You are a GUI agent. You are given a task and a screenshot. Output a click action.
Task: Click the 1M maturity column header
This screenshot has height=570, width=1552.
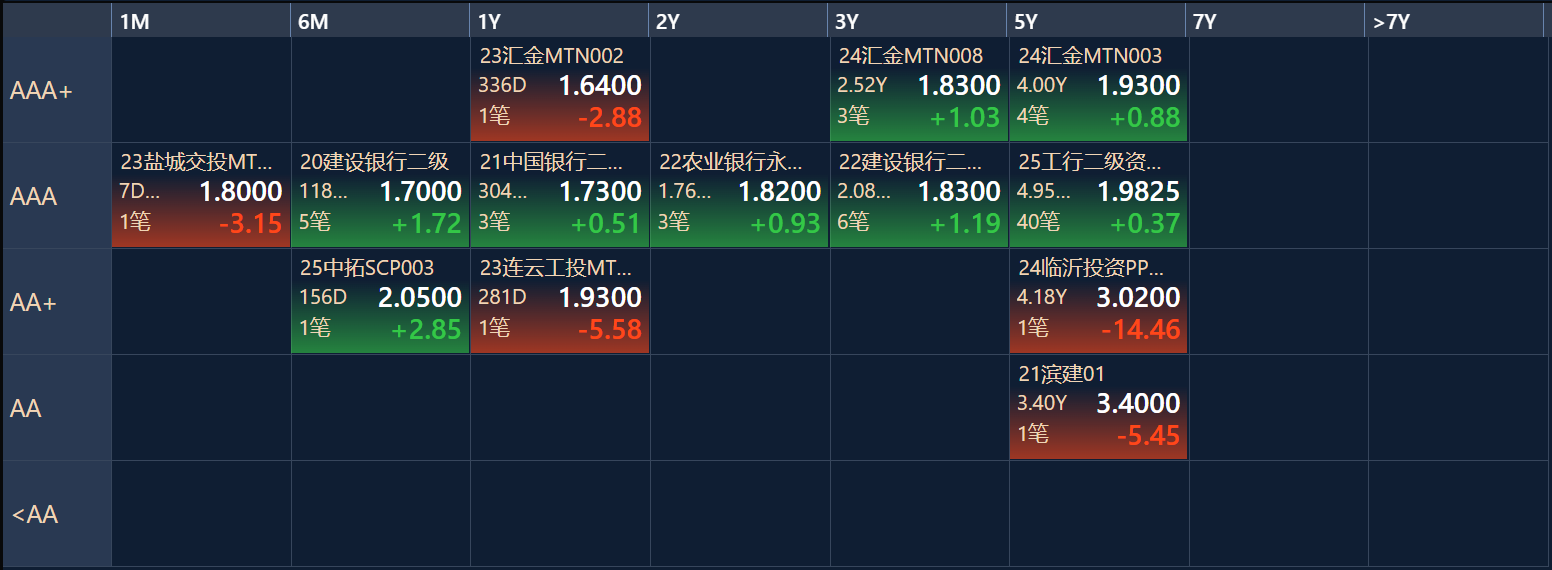(x=200, y=22)
